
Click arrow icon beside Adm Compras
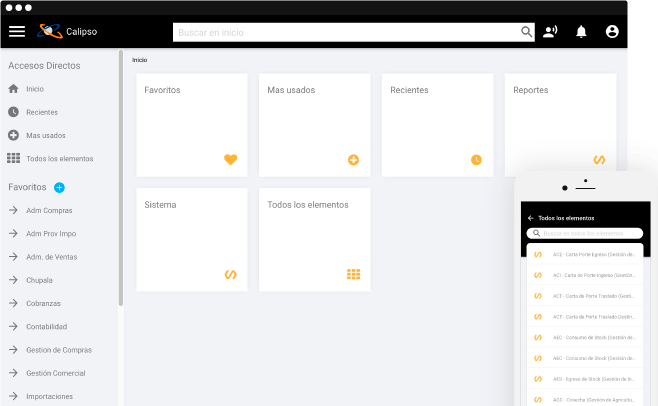[x=13, y=210]
